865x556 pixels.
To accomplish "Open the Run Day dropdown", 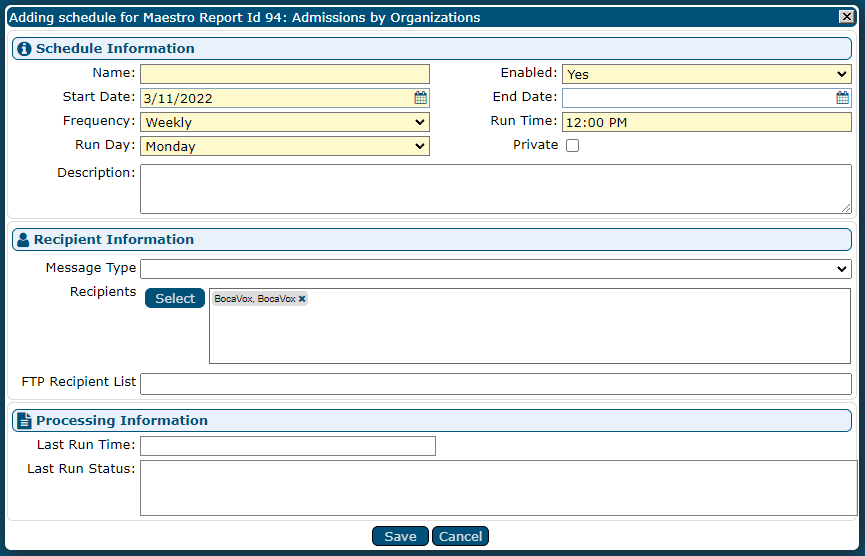I will pos(285,146).
